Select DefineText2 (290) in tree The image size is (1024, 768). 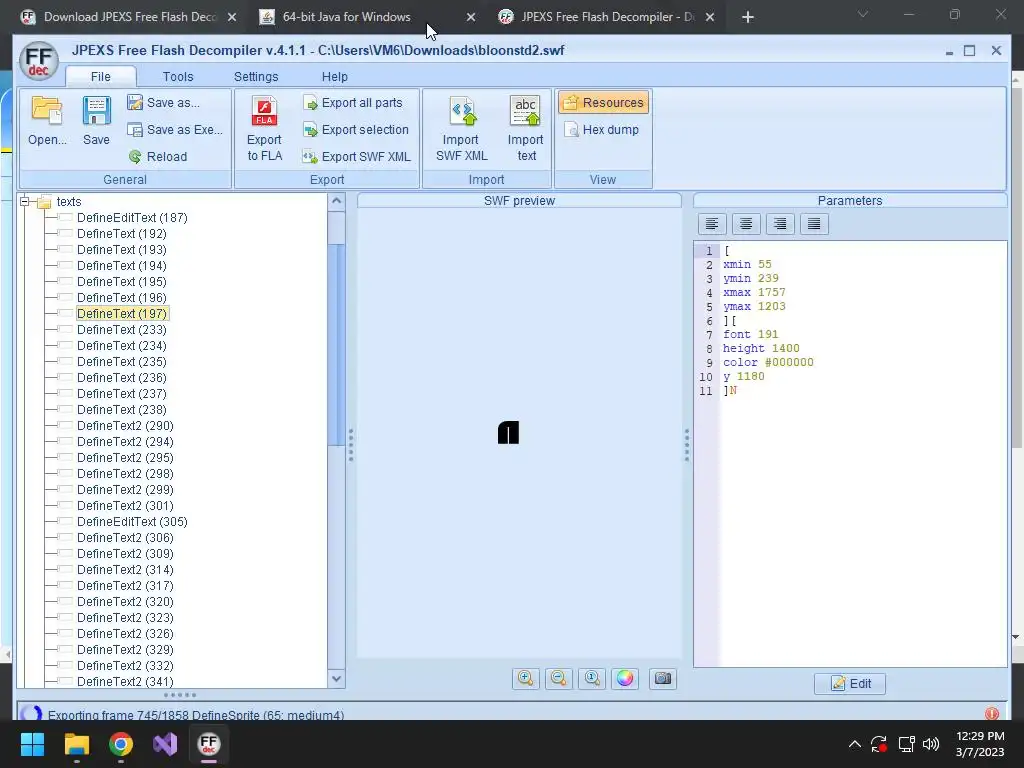(125, 426)
